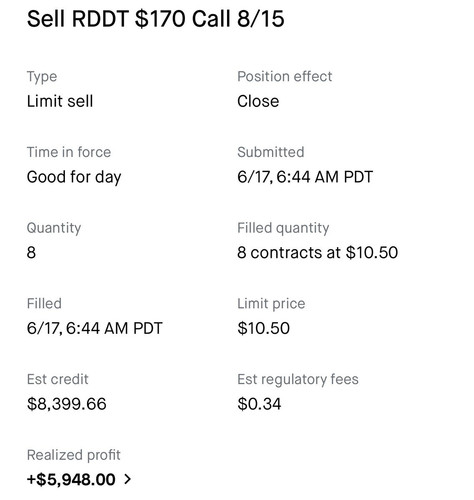Click the Quantity value 8
The width and height of the screenshot is (474, 500).
[31, 252]
